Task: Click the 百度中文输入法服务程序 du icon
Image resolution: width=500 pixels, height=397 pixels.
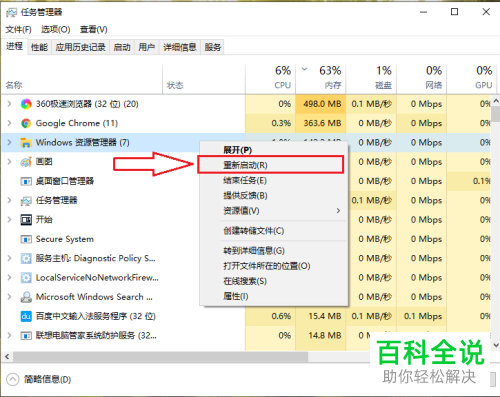Action: tap(26, 316)
